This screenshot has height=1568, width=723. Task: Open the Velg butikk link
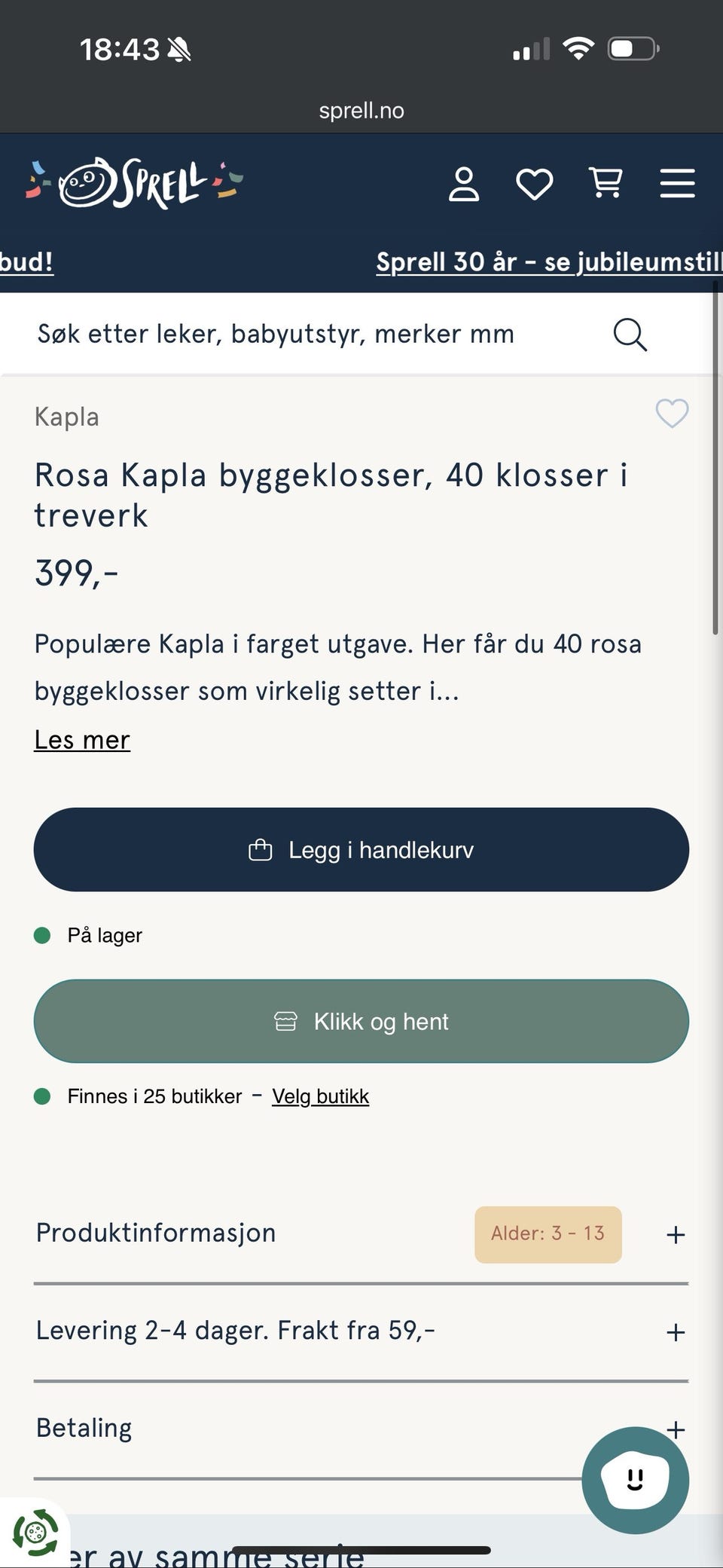320,1096
